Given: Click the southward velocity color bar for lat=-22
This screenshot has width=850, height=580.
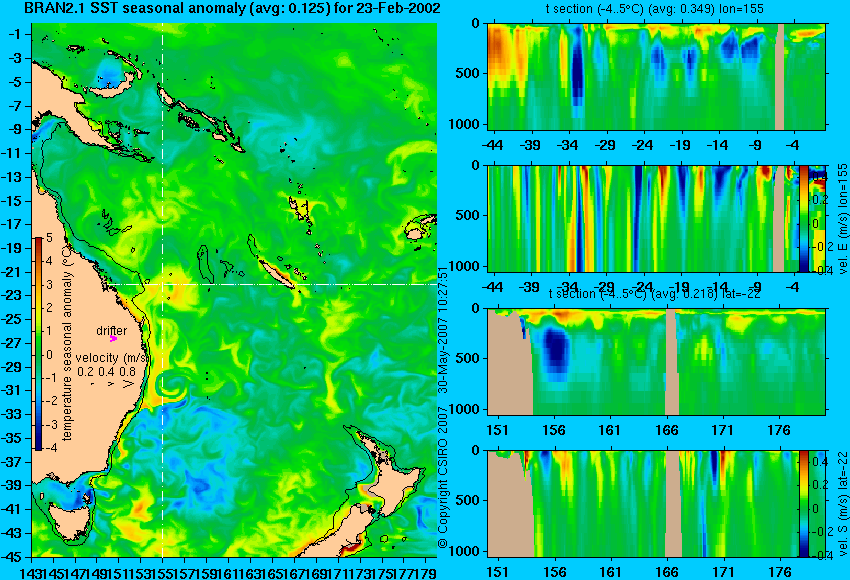Looking at the screenshot, I should [x=803, y=503].
